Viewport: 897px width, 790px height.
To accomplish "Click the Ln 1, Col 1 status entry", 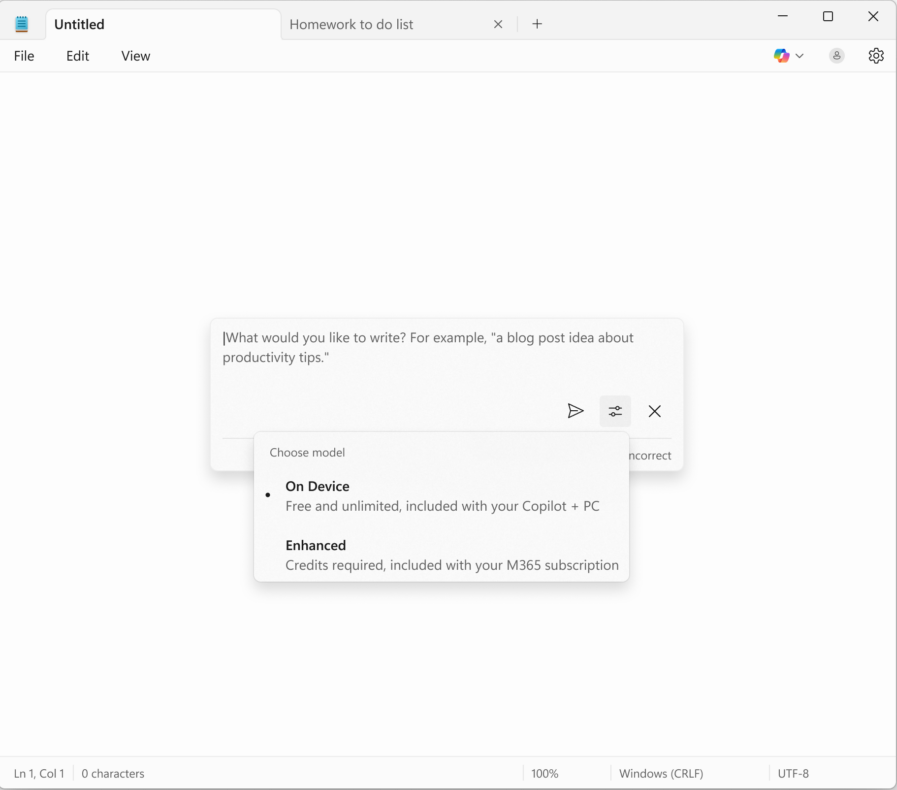I will (39, 773).
